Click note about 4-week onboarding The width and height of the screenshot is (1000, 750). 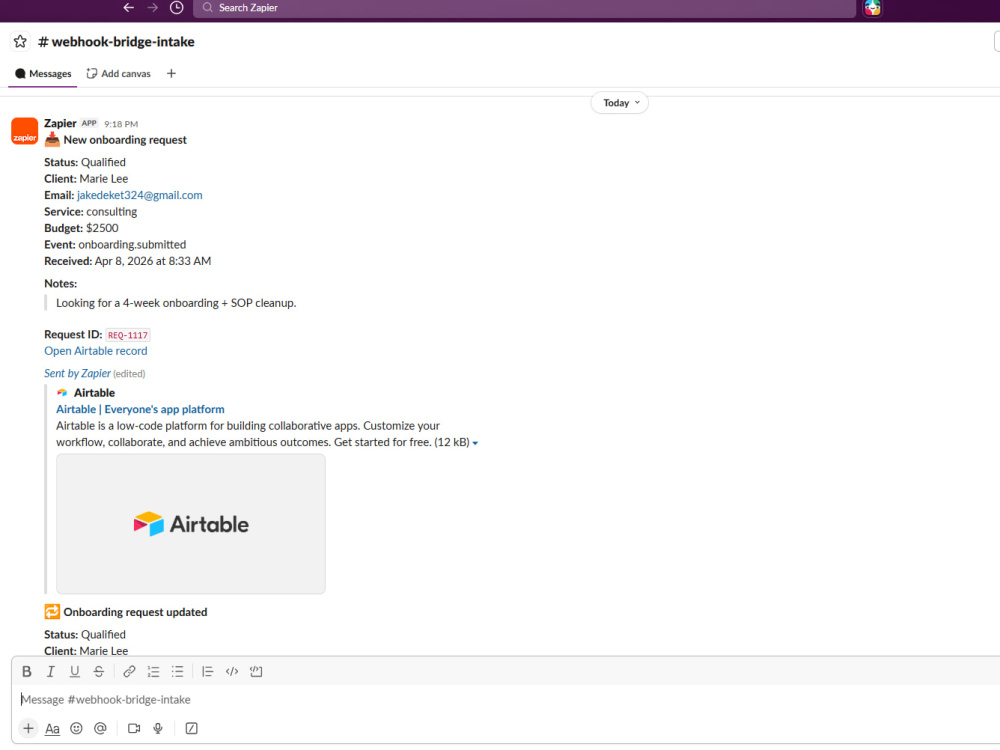tap(176, 304)
